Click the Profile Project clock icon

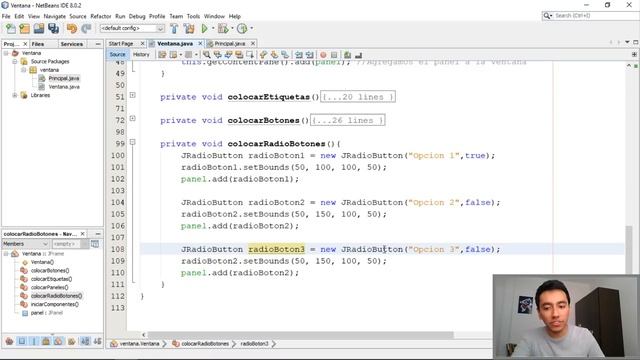pyautogui.click(x=242, y=29)
